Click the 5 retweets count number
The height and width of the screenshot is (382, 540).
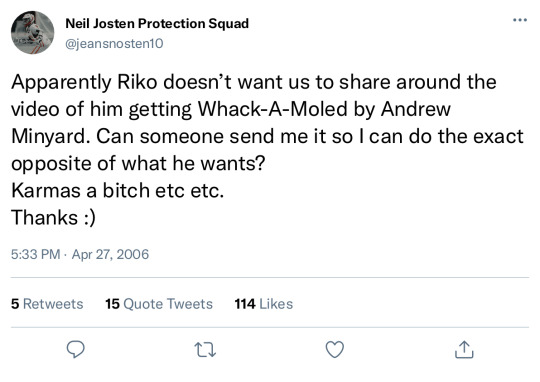15,304
